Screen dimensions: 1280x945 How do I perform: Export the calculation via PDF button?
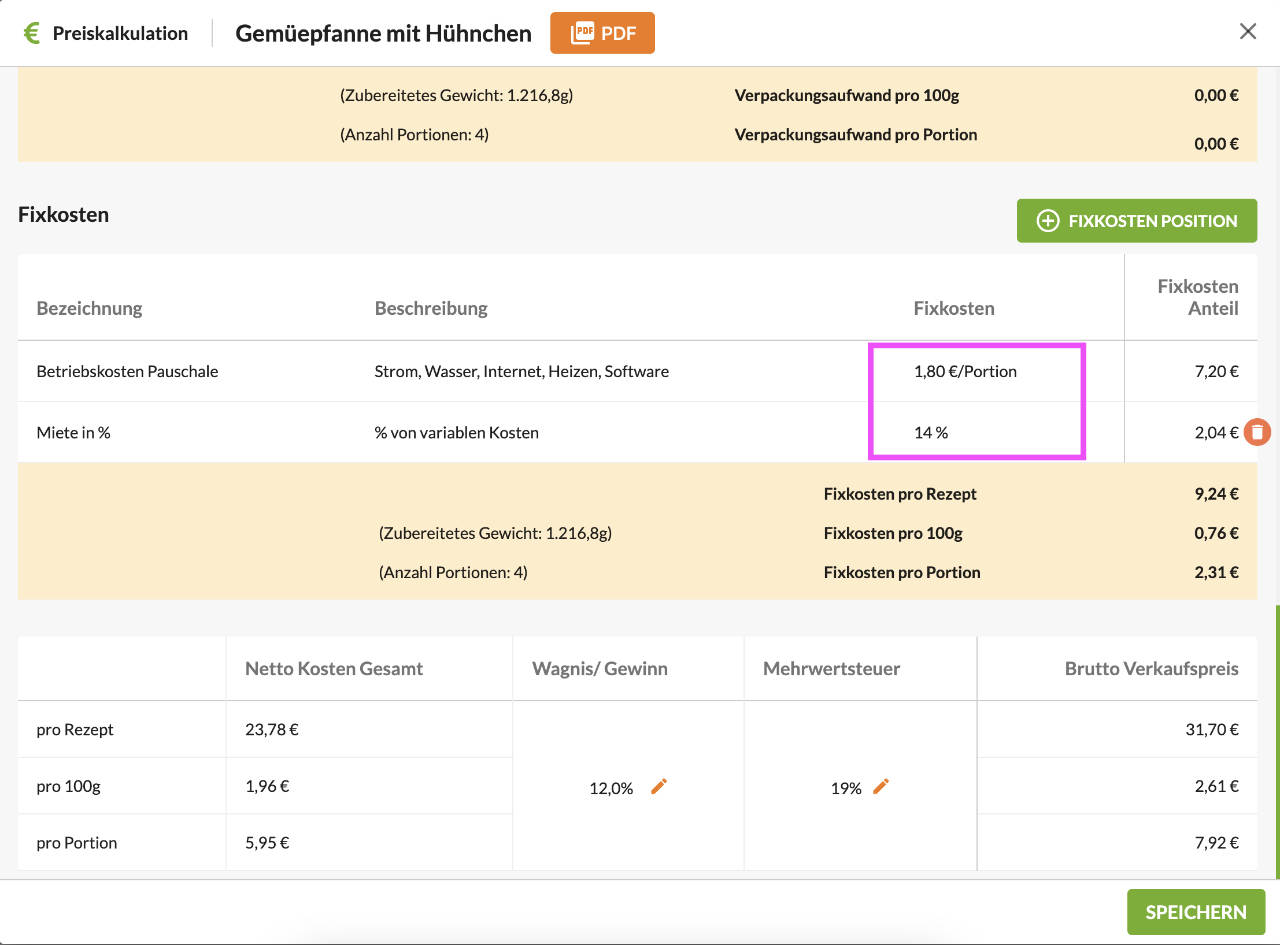602,33
